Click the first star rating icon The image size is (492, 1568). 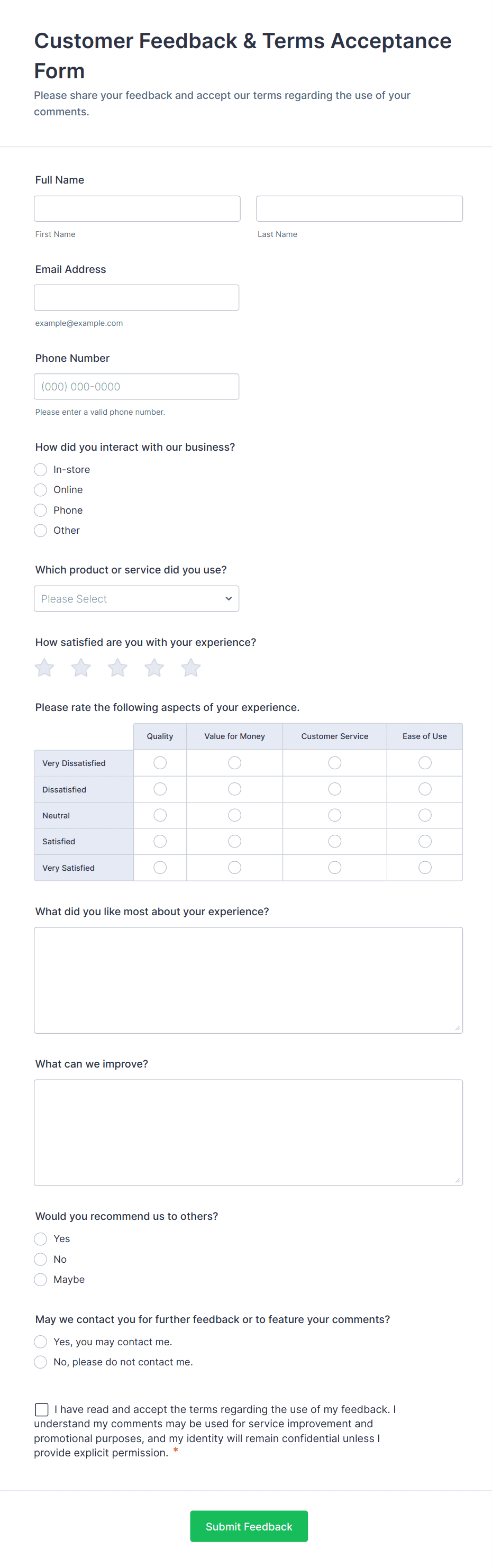click(x=44, y=668)
